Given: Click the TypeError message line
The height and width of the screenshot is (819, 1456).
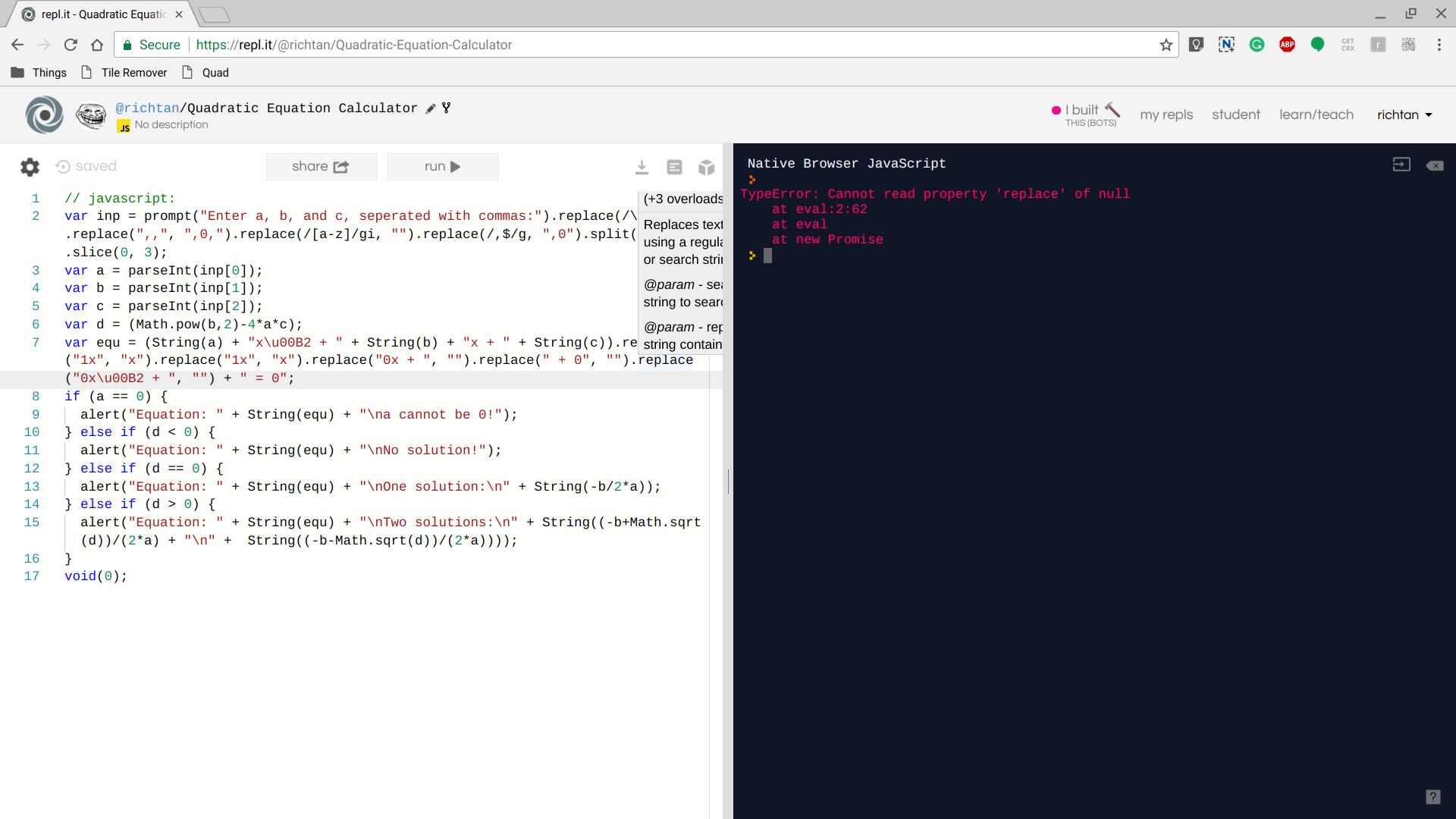Looking at the screenshot, I should click(935, 194).
